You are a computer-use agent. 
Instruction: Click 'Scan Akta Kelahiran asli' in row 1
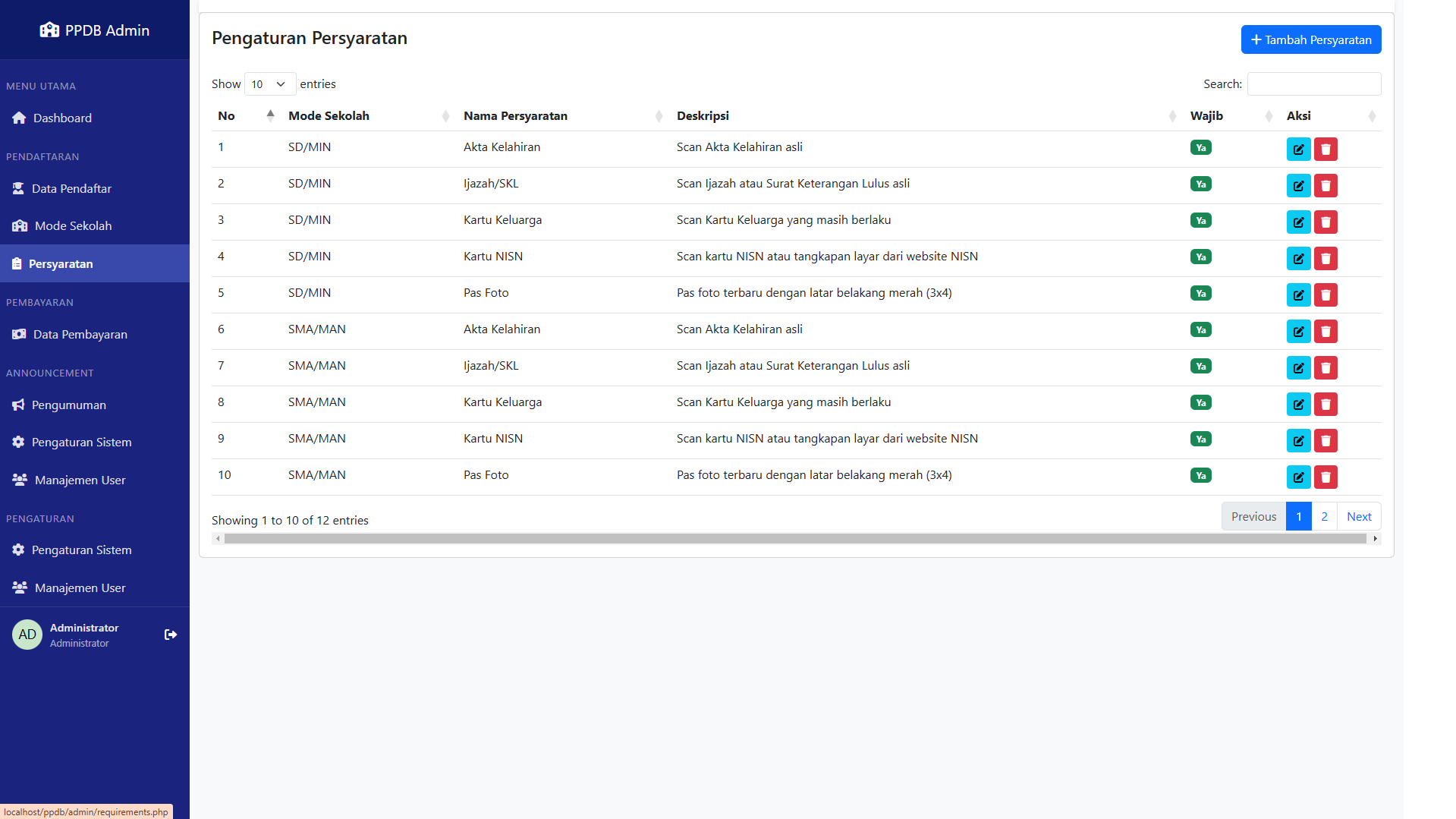point(739,147)
